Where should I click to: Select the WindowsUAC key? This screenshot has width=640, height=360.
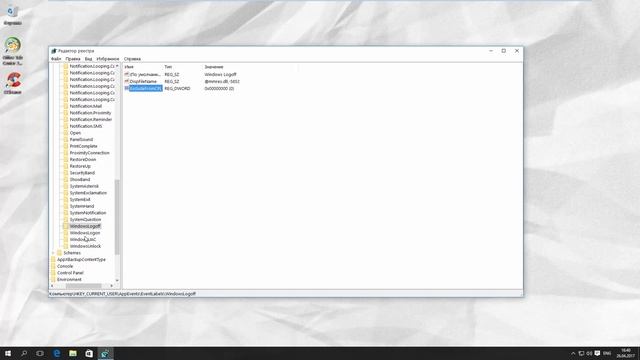pyautogui.click(x=83, y=240)
